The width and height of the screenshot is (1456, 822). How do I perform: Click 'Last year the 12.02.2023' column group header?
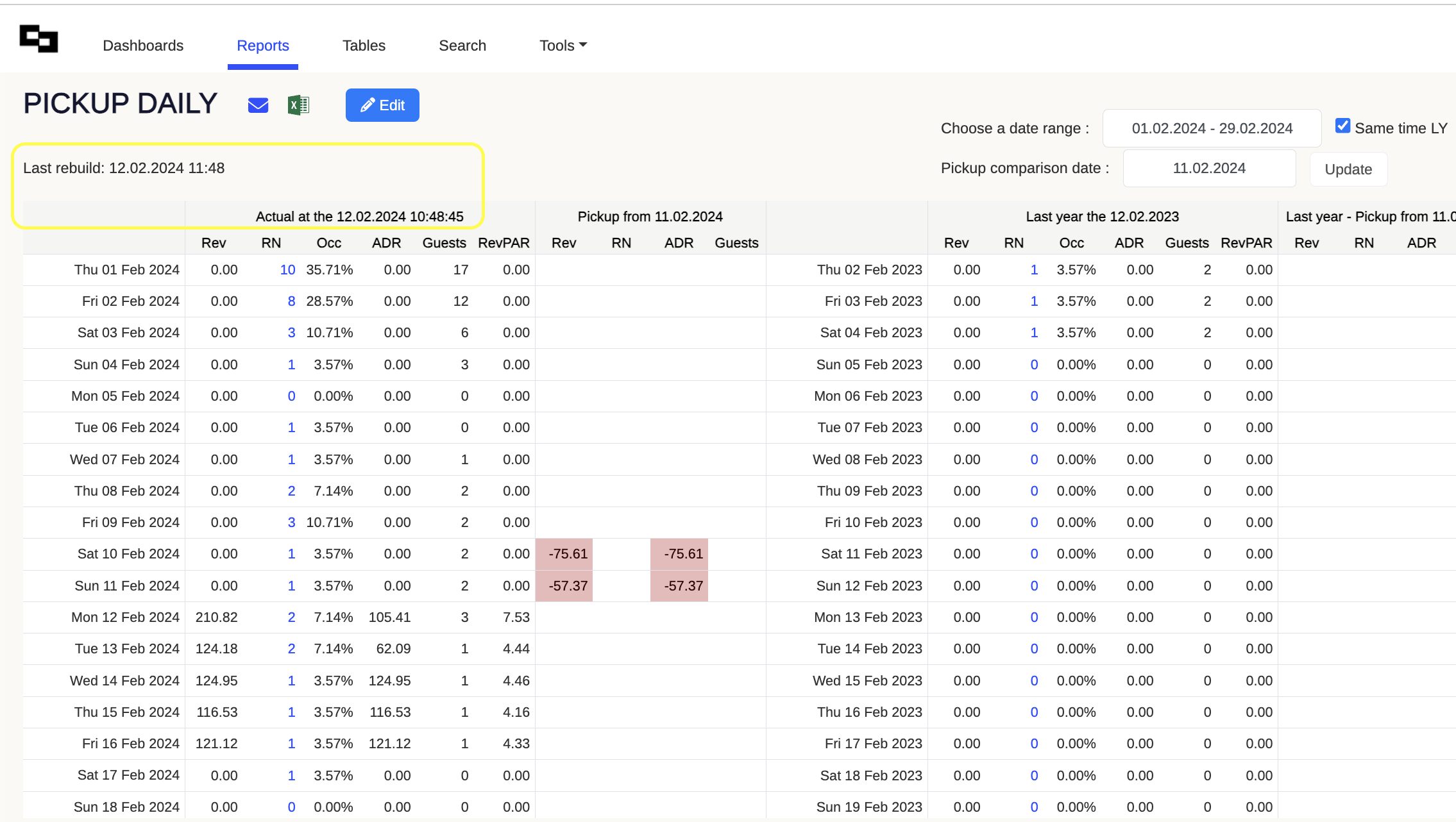coord(1103,217)
